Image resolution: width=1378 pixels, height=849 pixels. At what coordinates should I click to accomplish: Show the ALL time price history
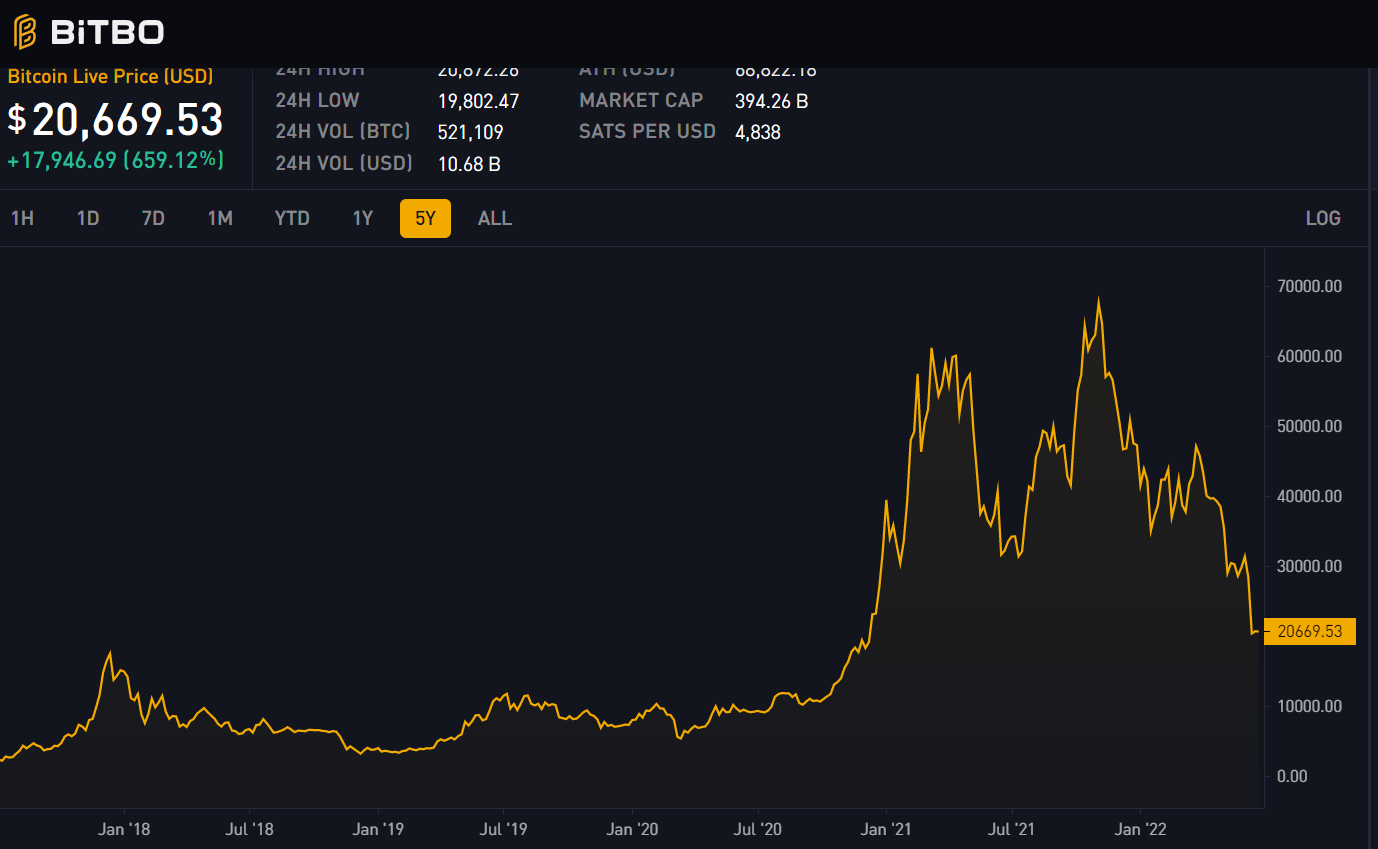point(495,218)
